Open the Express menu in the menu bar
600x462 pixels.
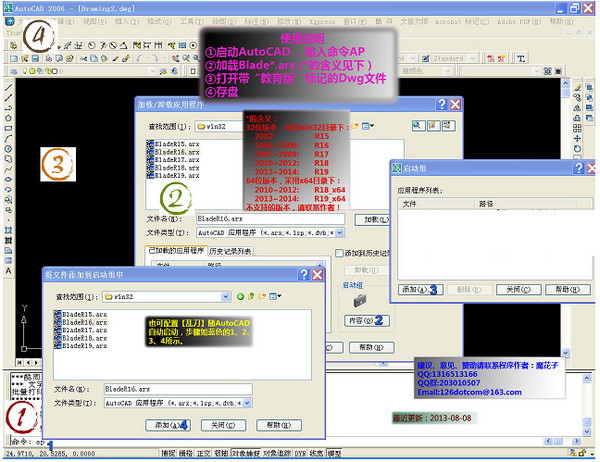321,19
